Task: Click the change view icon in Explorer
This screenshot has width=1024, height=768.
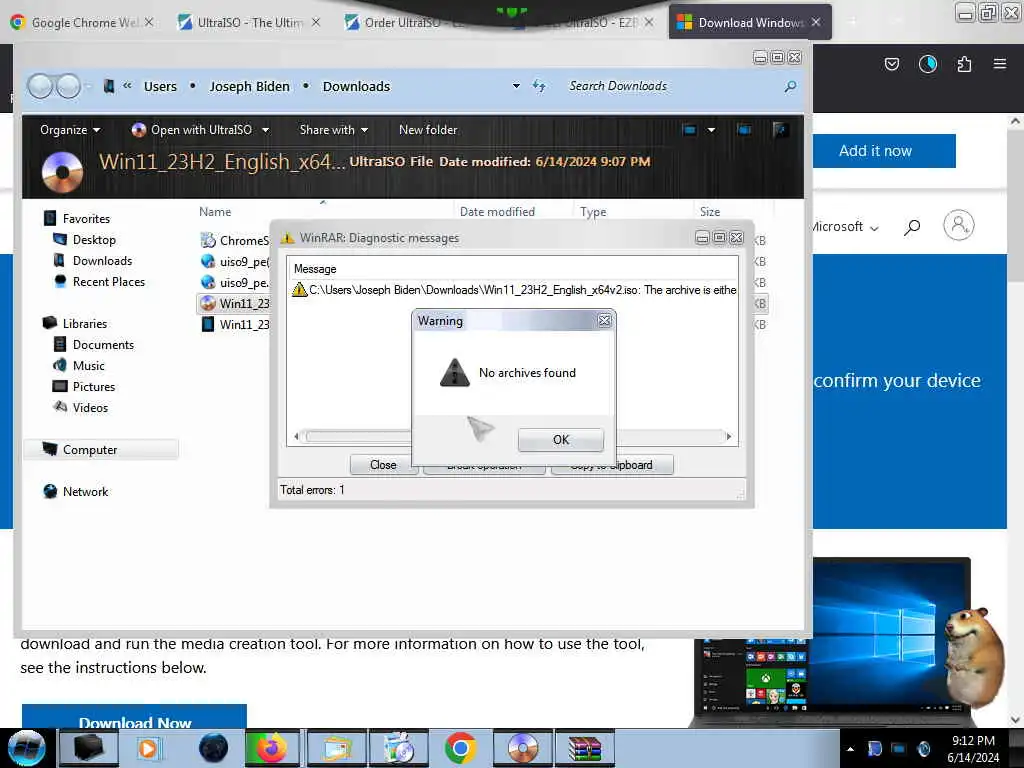Action: 689,130
